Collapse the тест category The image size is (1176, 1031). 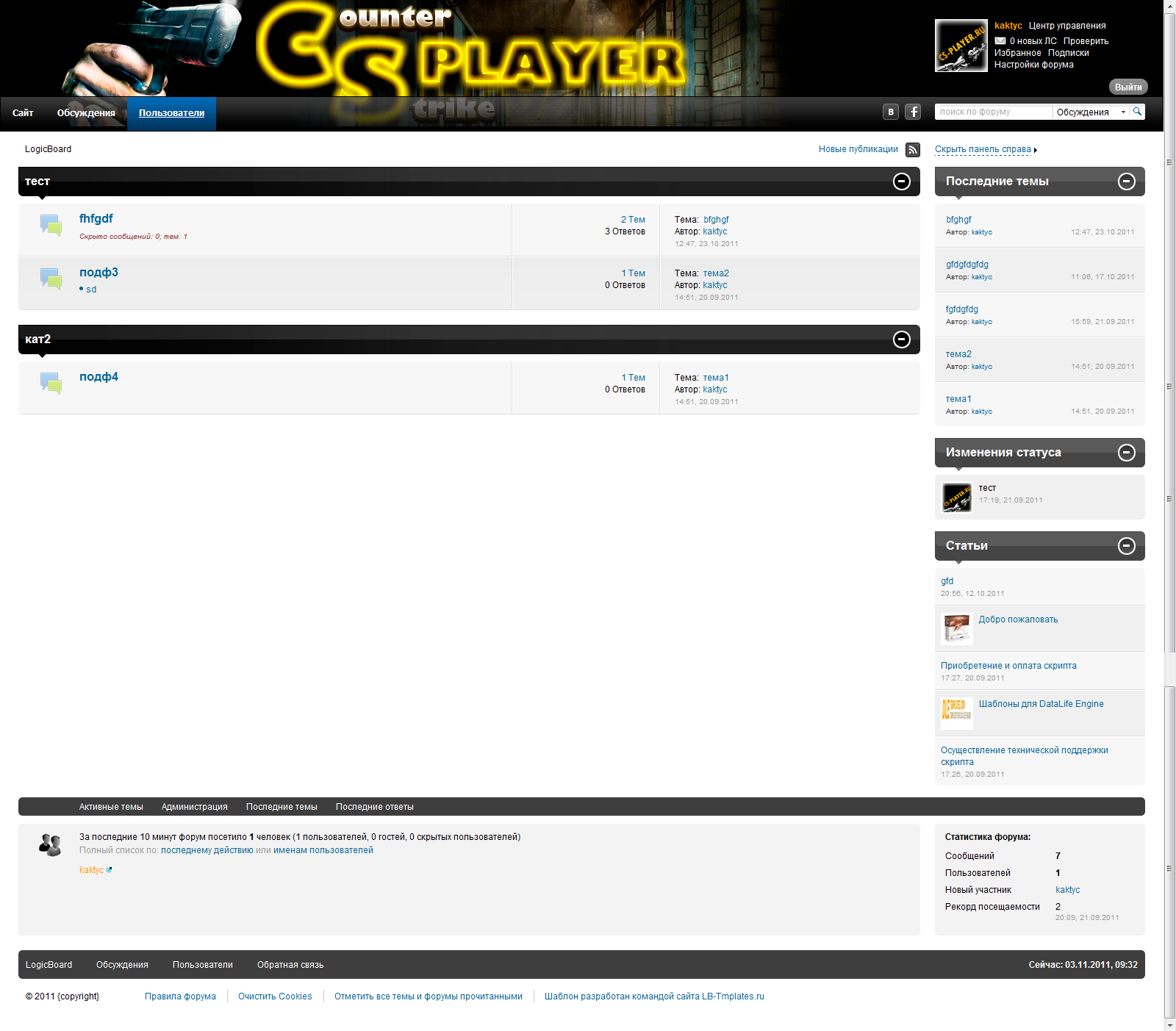click(902, 182)
